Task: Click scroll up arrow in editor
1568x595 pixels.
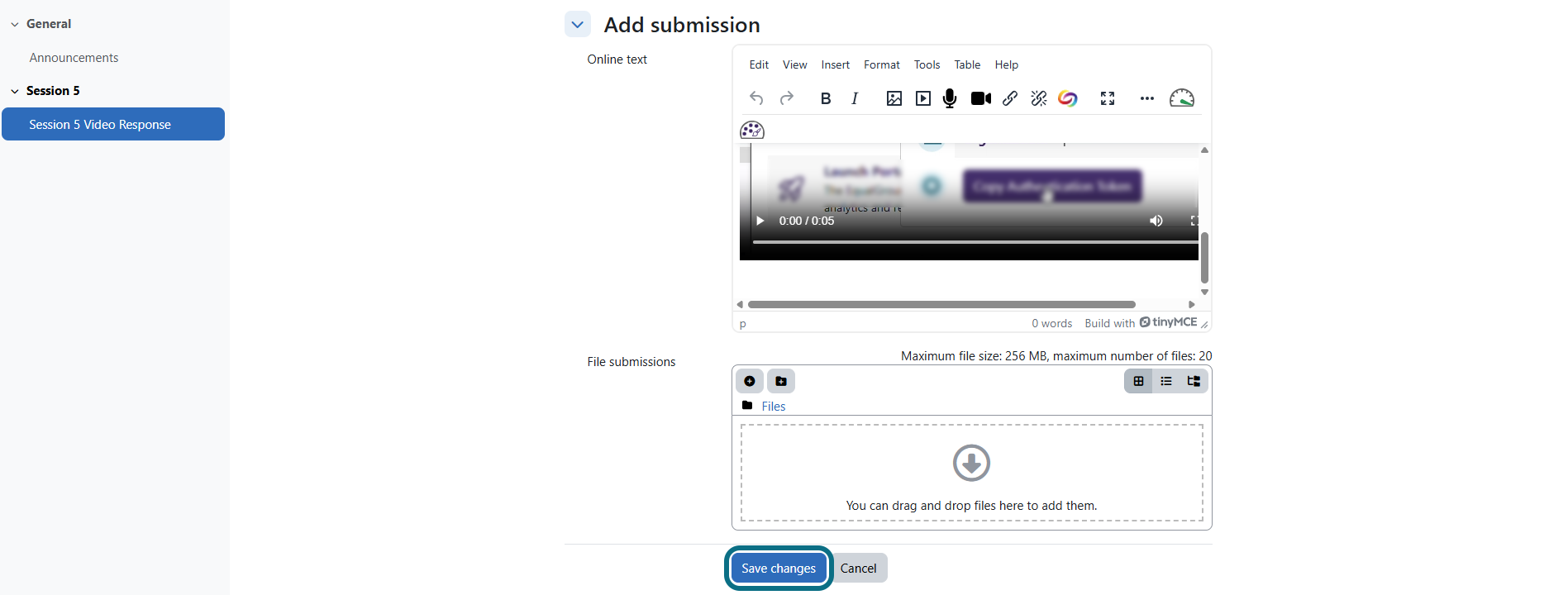Action: click(x=1204, y=150)
